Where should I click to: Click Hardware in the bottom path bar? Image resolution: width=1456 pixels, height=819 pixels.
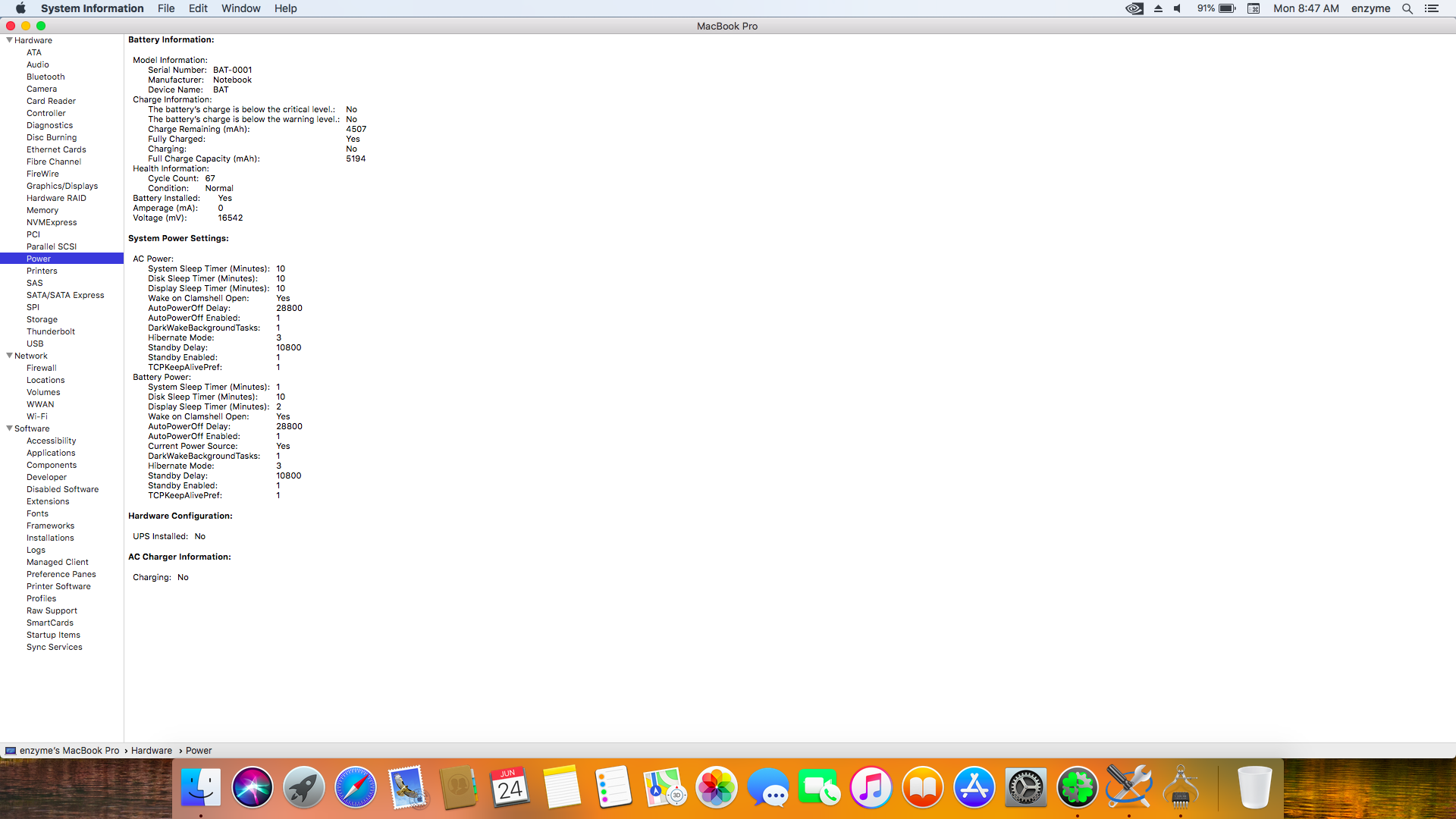(x=152, y=751)
